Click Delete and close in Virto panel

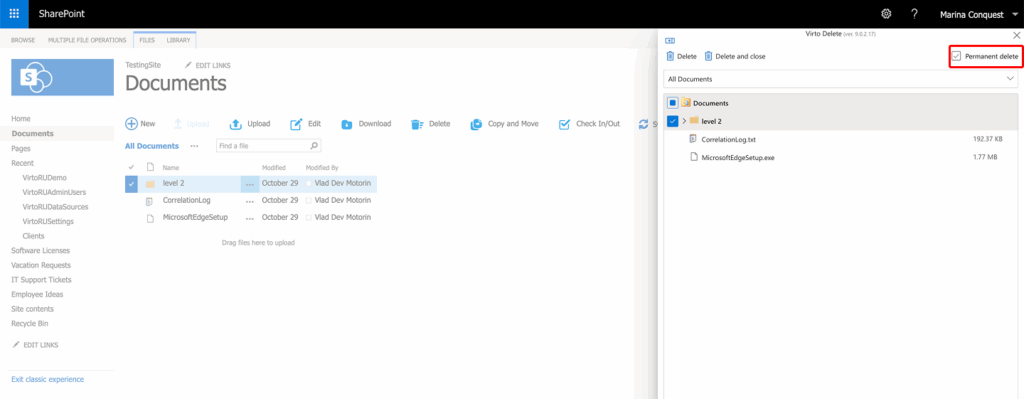pyautogui.click(x=735, y=56)
